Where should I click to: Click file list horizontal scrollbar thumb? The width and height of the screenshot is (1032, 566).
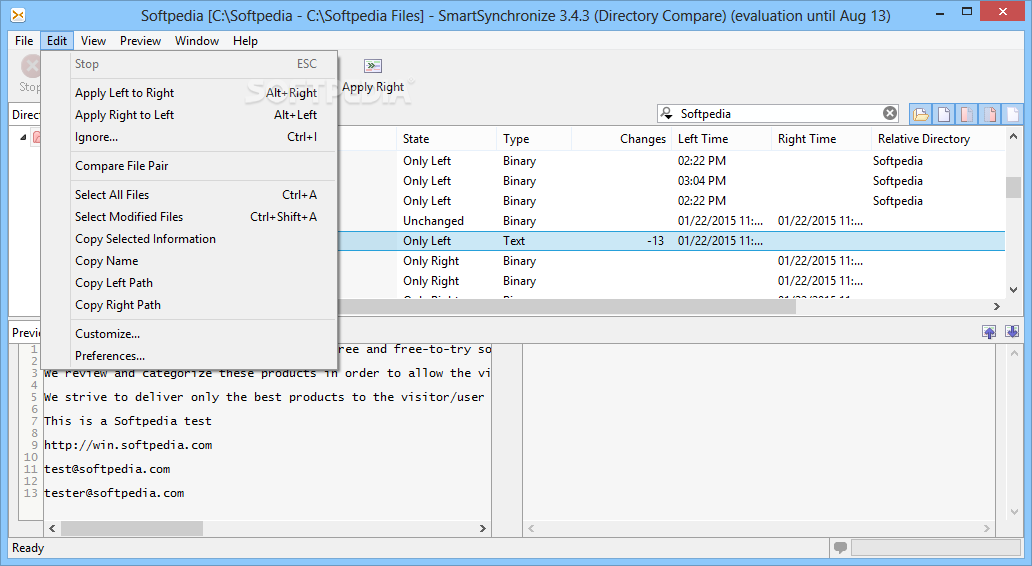[x=567, y=306]
